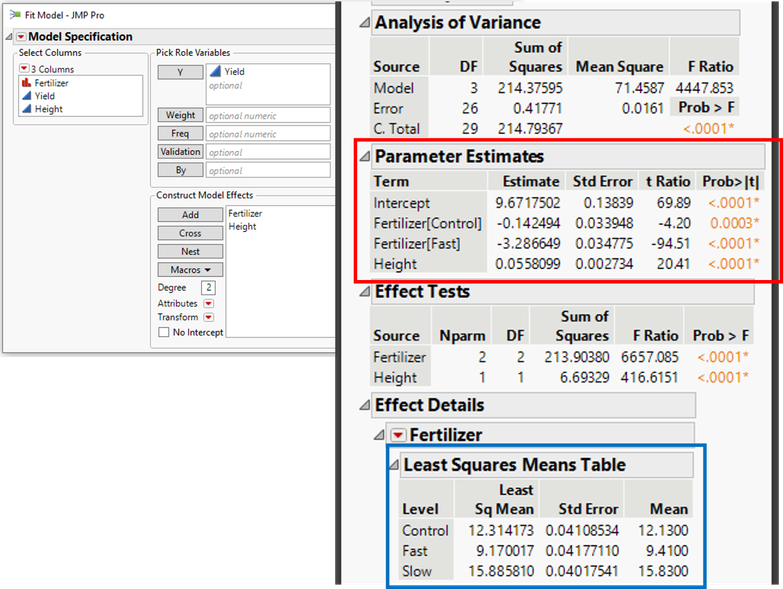Click the Slow level in LS Means table
This screenshot has height=589, width=783.
tap(417, 571)
